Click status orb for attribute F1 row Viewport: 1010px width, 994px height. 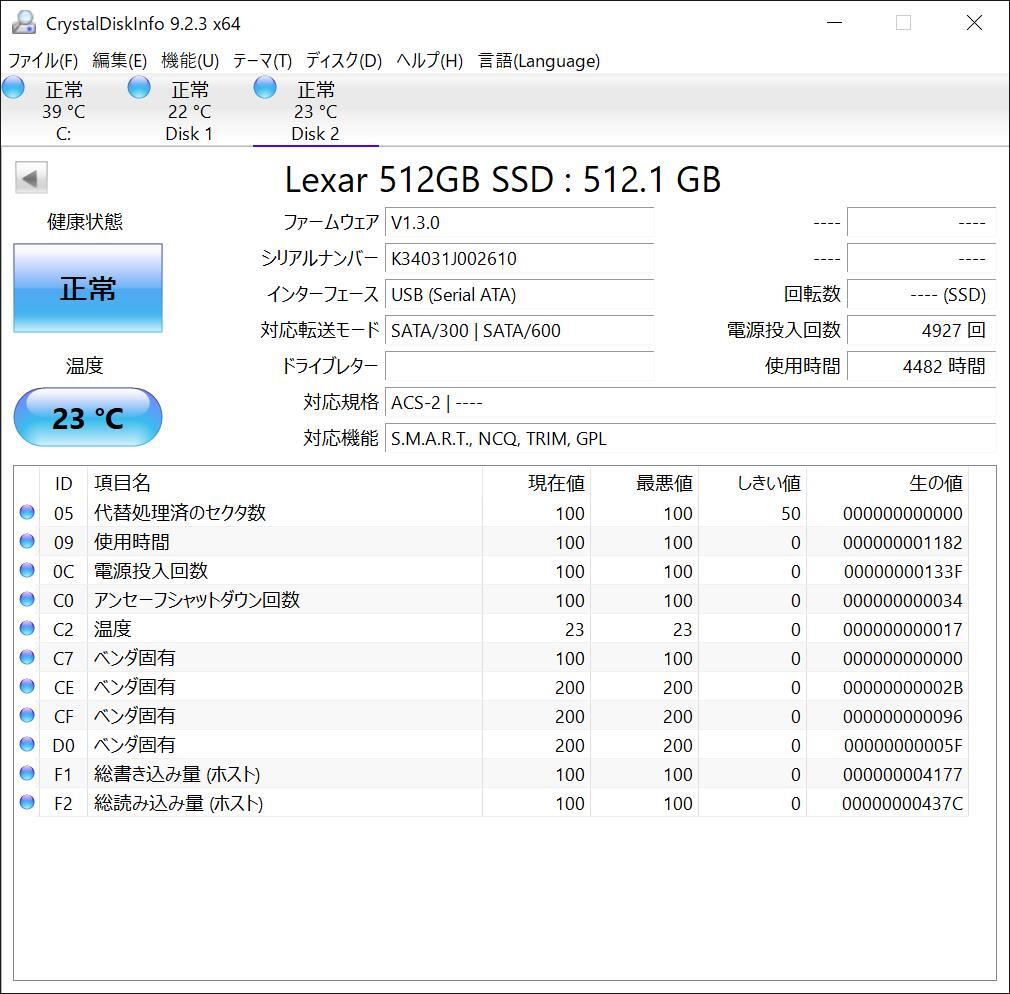[x=27, y=773]
